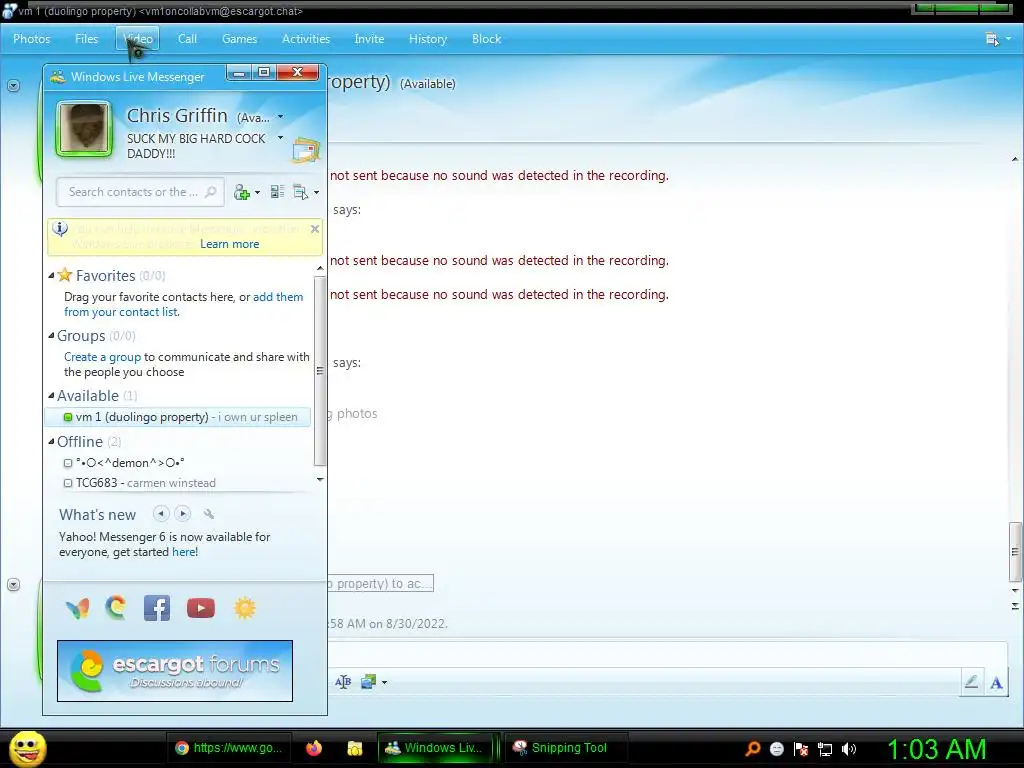This screenshot has height=768, width=1024.
Task: Open the show-menu icon at conversation top right
Action: click(992, 39)
